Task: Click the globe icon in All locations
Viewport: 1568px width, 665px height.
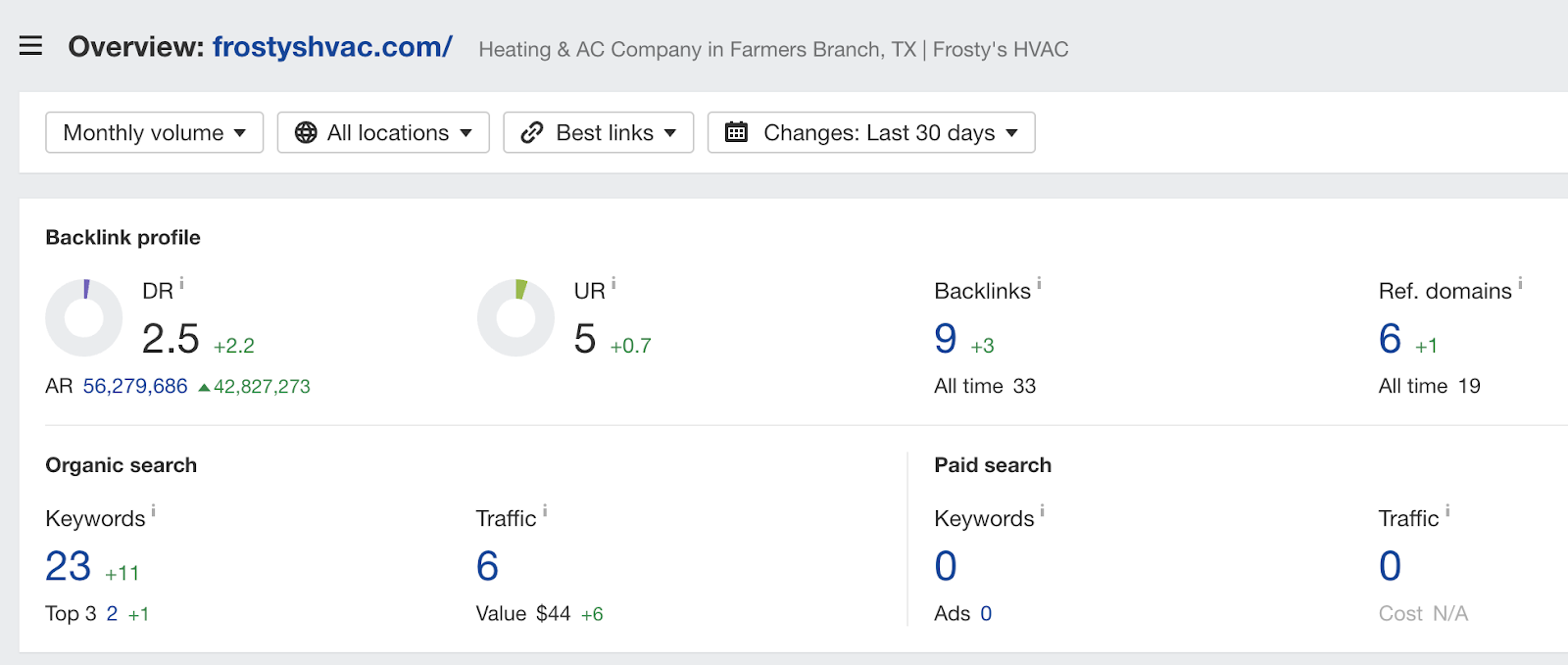Action: click(x=306, y=132)
